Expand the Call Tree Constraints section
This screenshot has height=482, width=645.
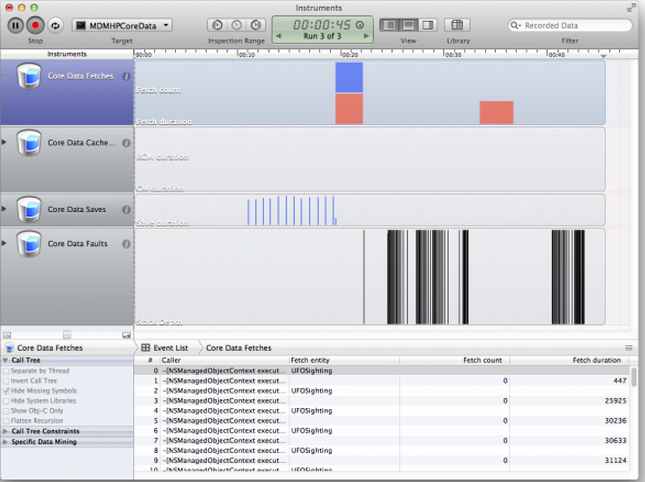(x=5, y=431)
